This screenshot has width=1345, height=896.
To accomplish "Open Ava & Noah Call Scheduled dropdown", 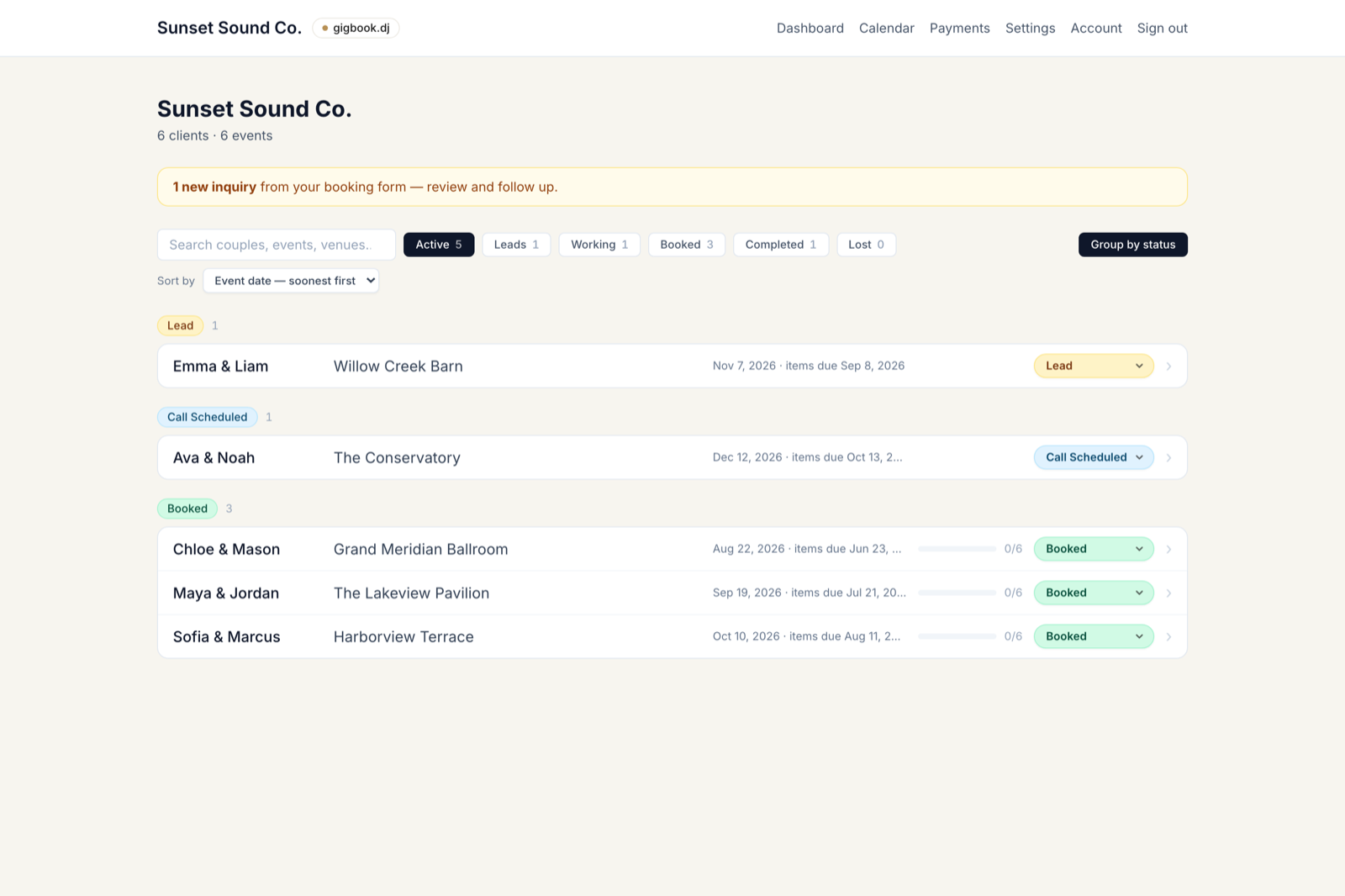I will 1094,457.
